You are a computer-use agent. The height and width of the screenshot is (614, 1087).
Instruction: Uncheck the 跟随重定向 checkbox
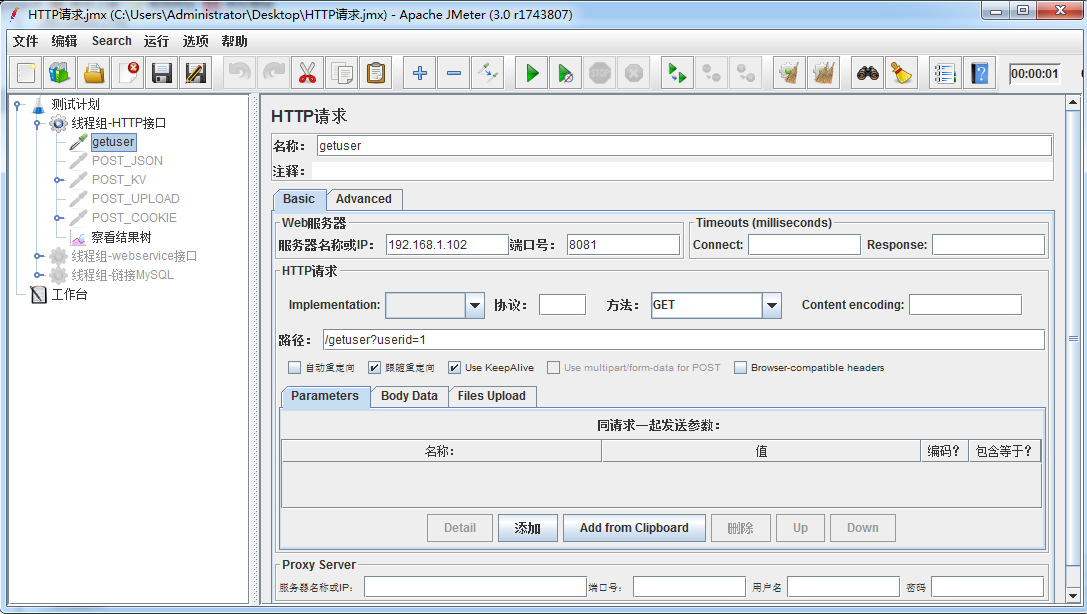pos(374,367)
